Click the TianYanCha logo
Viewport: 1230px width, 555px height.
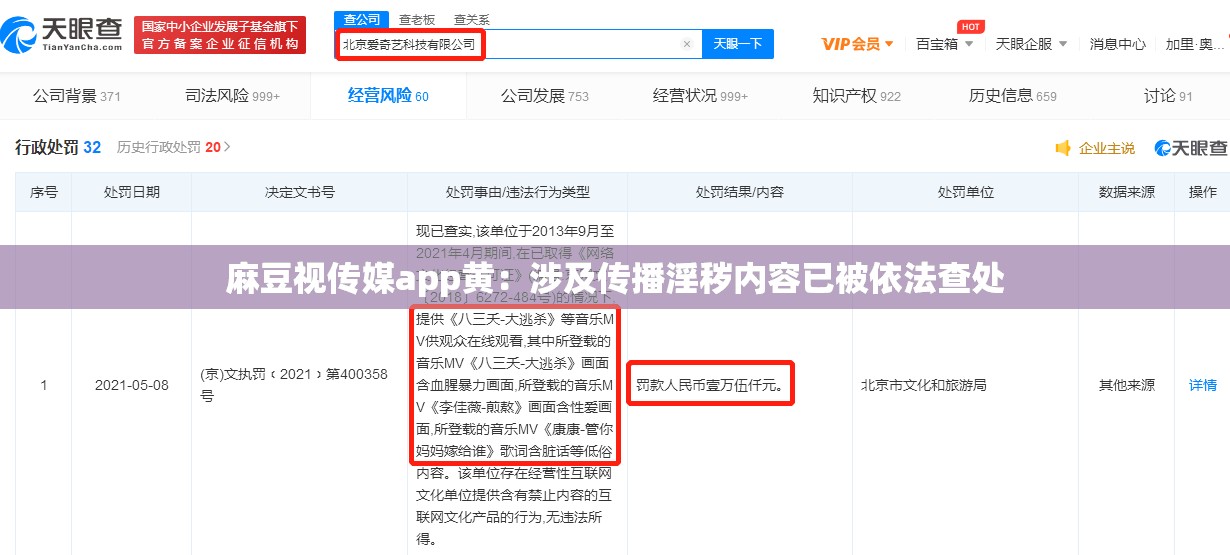point(62,35)
